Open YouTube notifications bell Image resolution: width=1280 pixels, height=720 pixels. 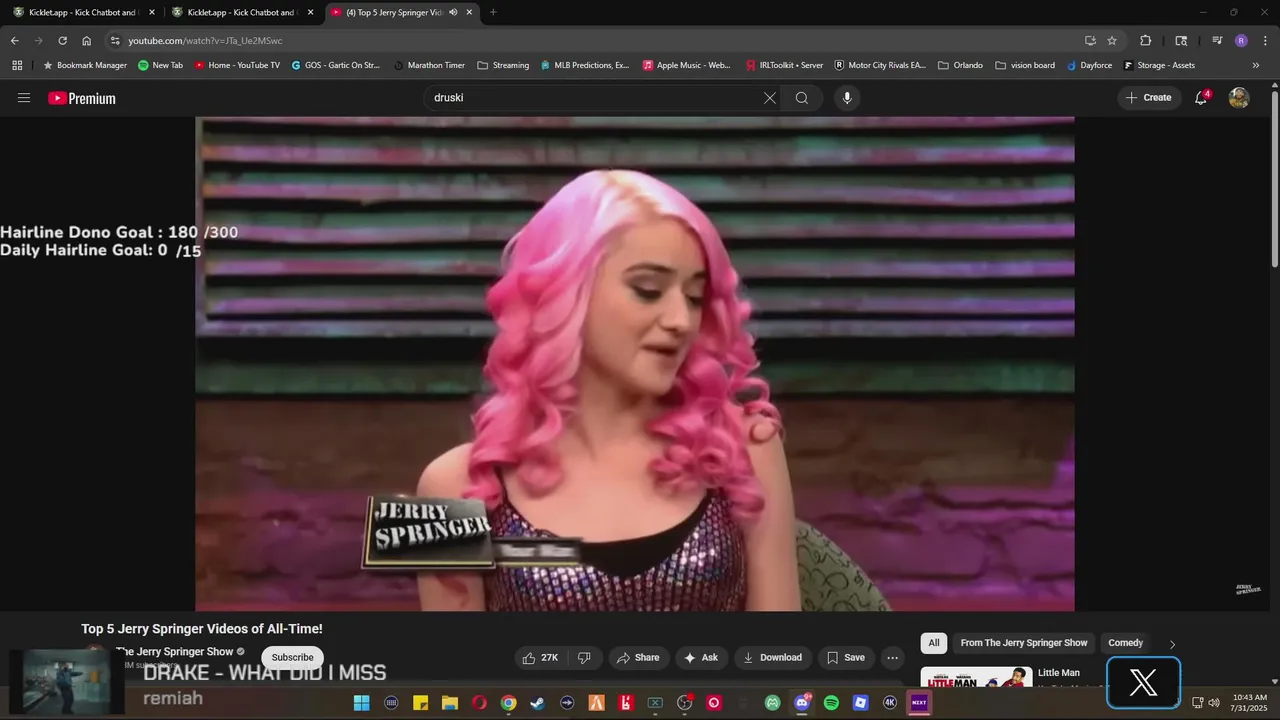1201,98
